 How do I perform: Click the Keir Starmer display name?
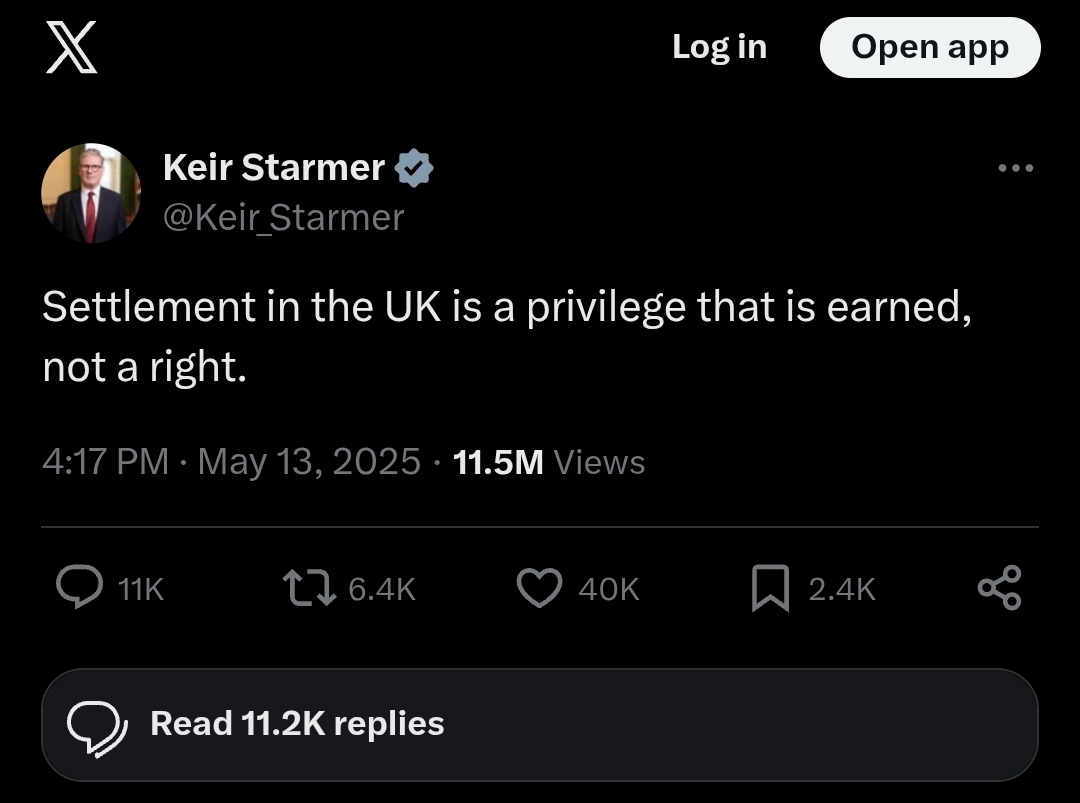pyautogui.click(x=273, y=167)
